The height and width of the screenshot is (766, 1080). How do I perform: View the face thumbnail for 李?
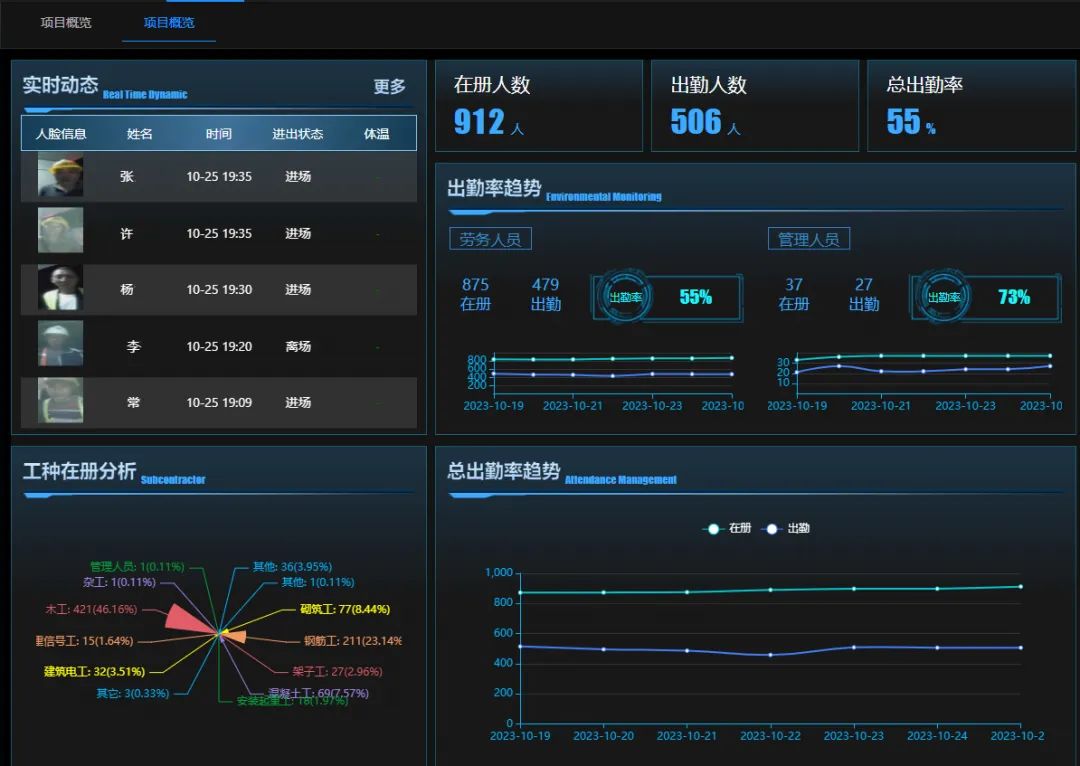60,345
